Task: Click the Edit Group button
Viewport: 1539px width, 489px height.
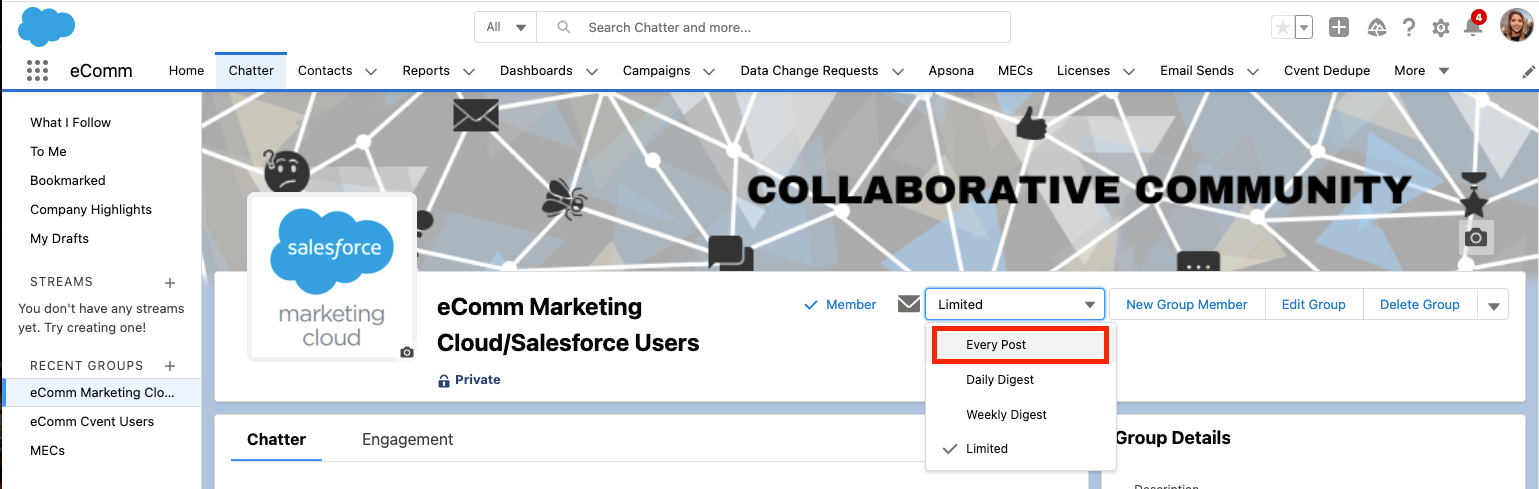Action: tap(1313, 304)
